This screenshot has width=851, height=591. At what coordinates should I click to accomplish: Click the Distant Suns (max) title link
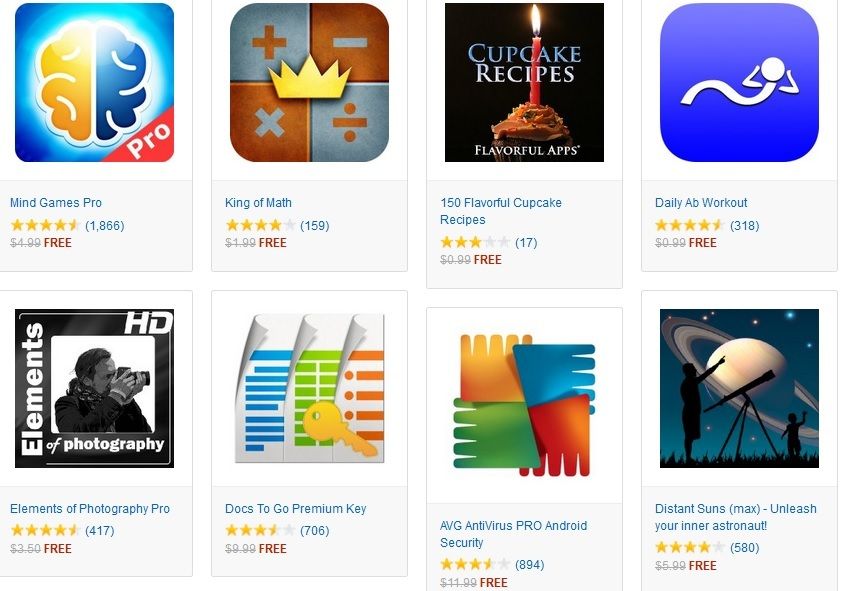(x=736, y=517)
